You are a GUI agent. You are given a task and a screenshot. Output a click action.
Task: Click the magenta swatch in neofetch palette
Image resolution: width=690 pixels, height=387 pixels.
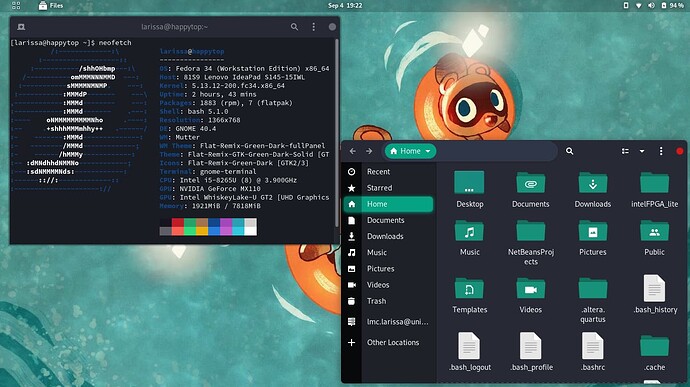click(226, 223)
